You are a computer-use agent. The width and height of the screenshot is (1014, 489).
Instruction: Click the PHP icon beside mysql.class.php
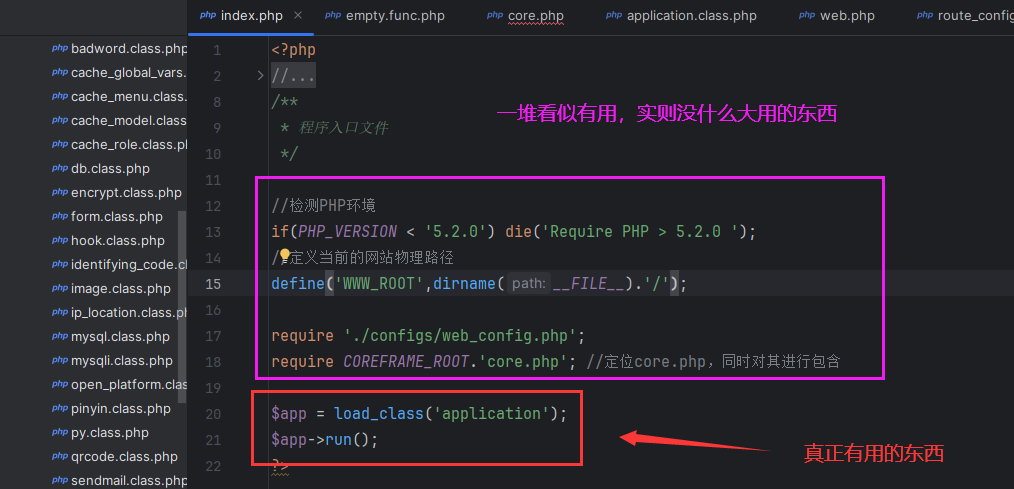[60, 337]
